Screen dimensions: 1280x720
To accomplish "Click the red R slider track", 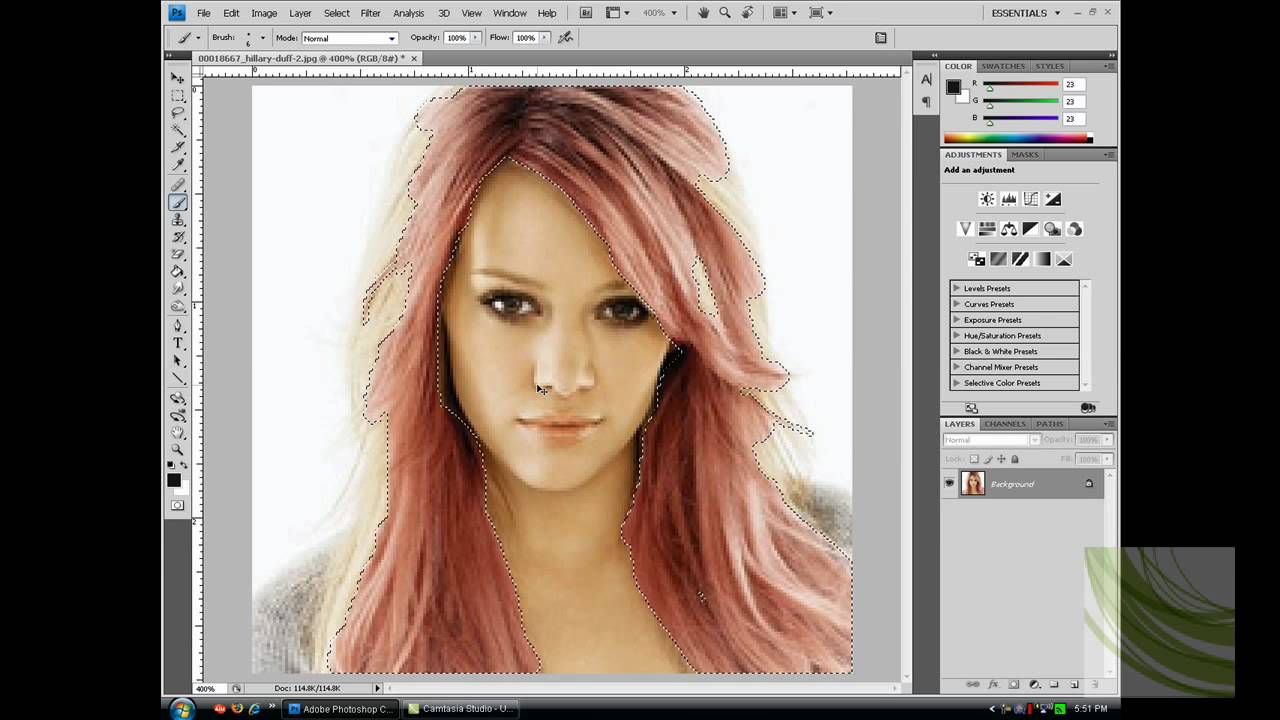I will 1021,84.
